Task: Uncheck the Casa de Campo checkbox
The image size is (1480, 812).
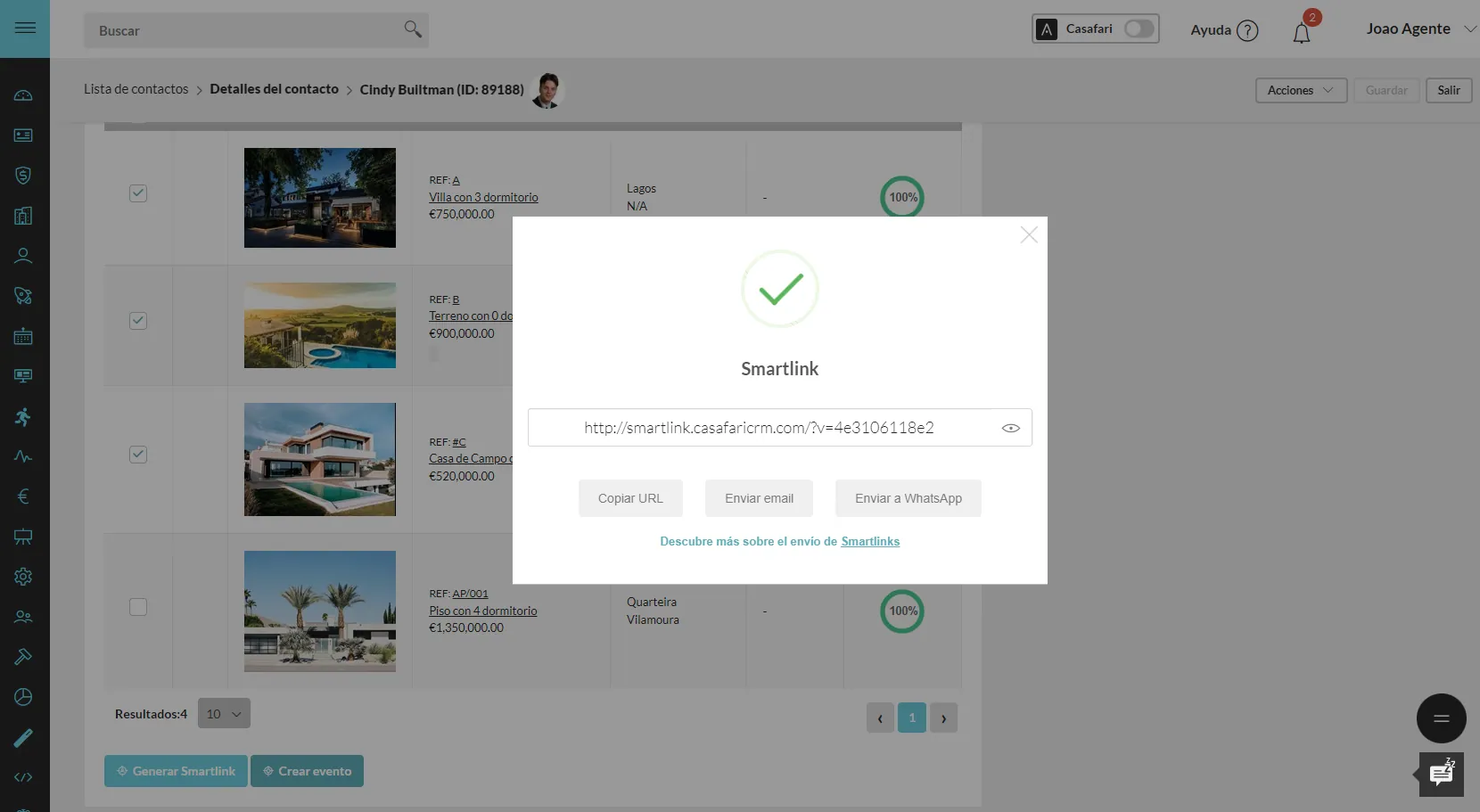Action: [138, 455]
